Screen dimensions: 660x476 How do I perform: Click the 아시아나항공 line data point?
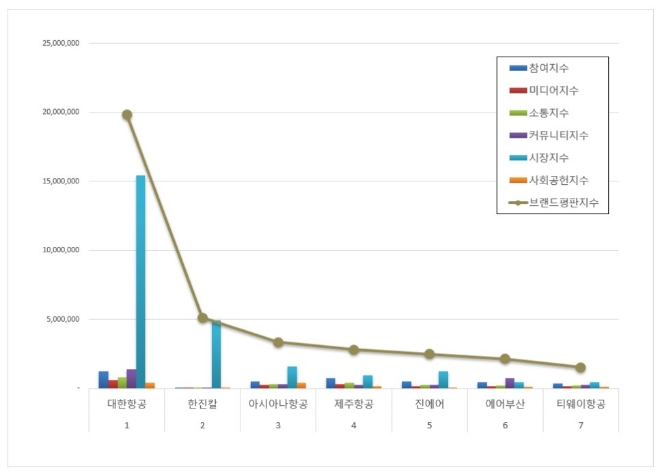pyautogui.click(x=278, y=342)
